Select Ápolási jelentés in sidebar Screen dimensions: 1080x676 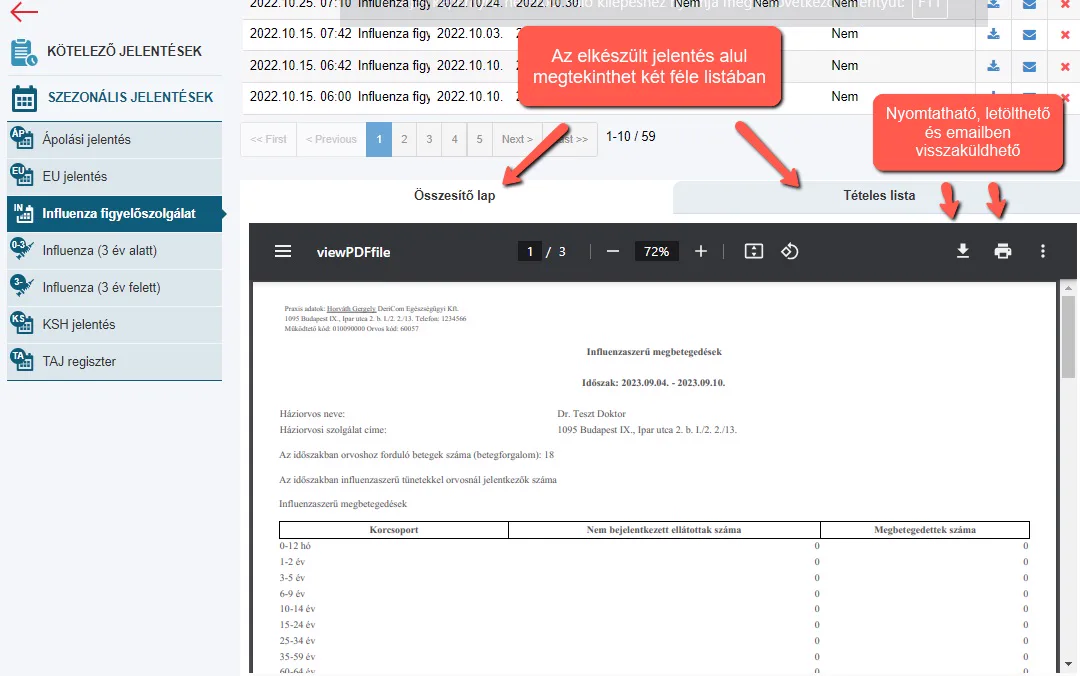click(114, 139)
